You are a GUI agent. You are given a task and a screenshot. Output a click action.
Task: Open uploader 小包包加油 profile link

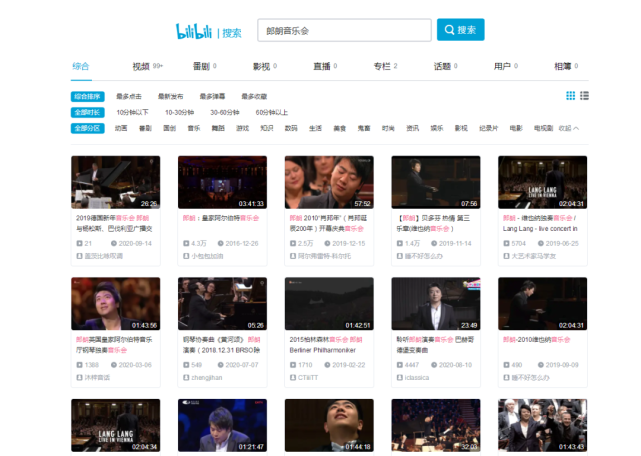click(x=207, y=256)
